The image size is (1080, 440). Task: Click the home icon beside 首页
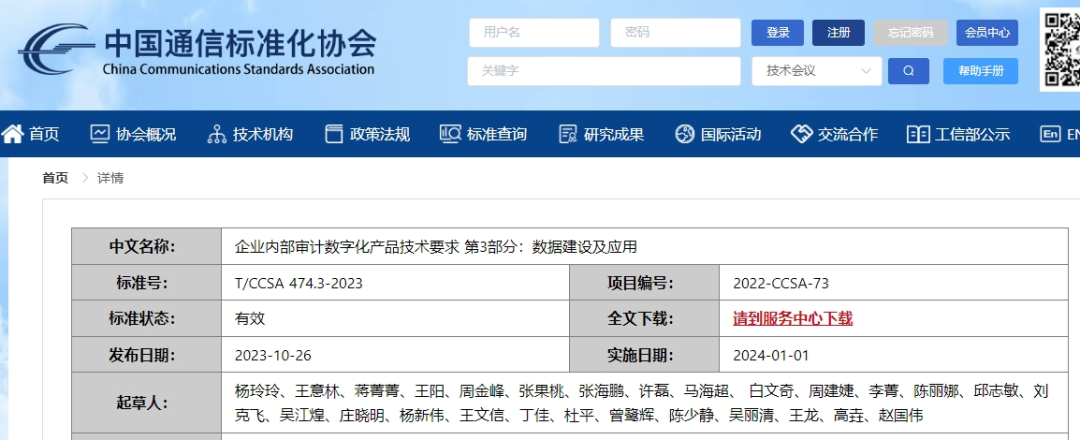pos(12,134)
